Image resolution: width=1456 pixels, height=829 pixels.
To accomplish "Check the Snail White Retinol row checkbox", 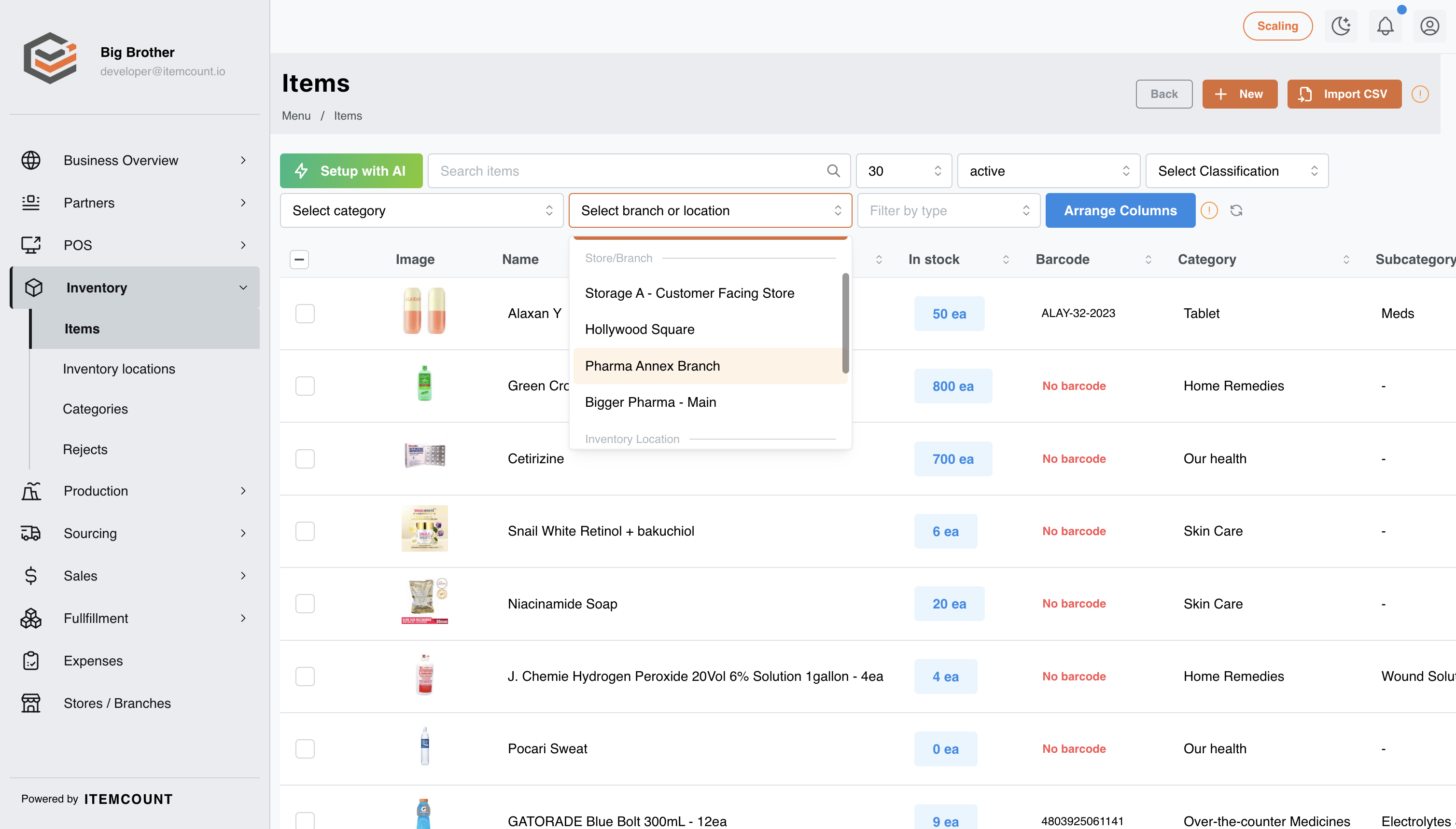I will 305,531.
